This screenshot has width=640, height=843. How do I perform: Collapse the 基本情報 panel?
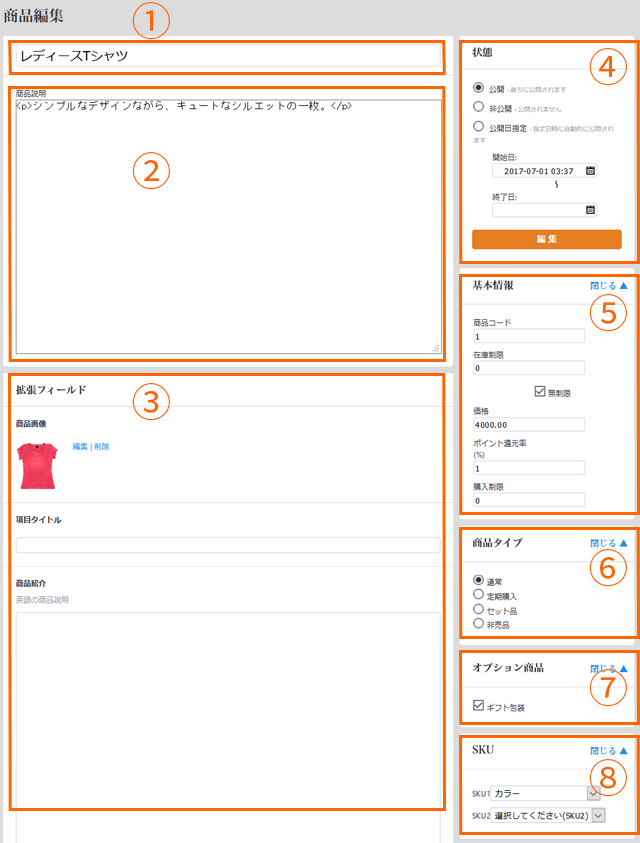coord(608,286)
